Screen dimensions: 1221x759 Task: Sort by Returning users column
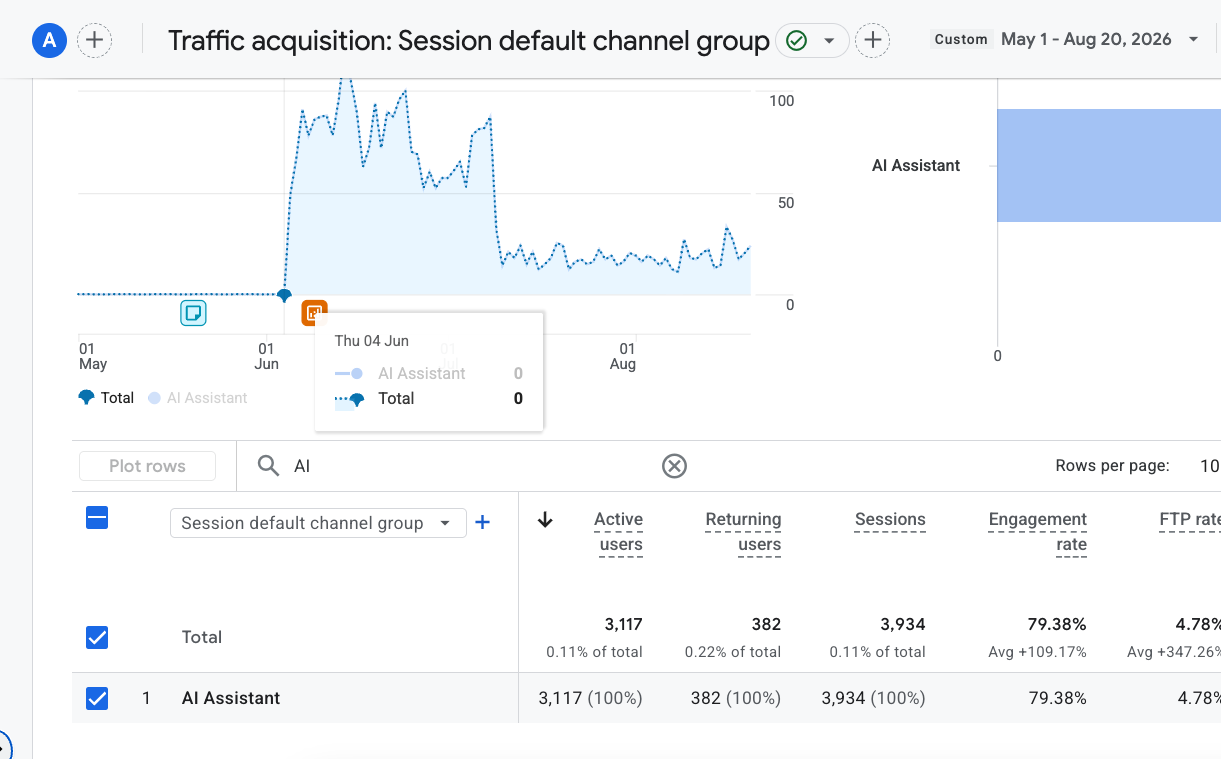[743, 532]
